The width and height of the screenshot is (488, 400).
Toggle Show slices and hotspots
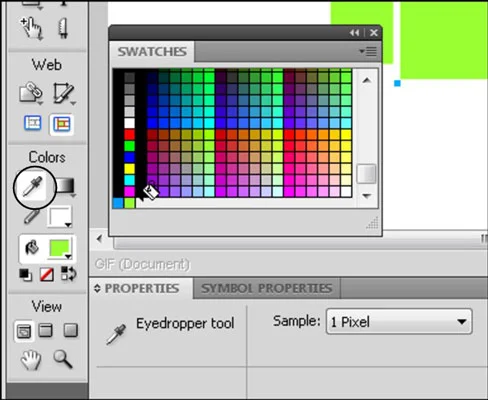(62, 124)
